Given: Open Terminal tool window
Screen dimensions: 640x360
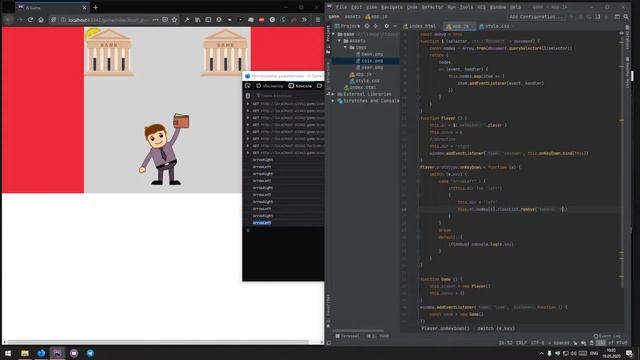Looking at the screenshot, I should tap(347, 336).
